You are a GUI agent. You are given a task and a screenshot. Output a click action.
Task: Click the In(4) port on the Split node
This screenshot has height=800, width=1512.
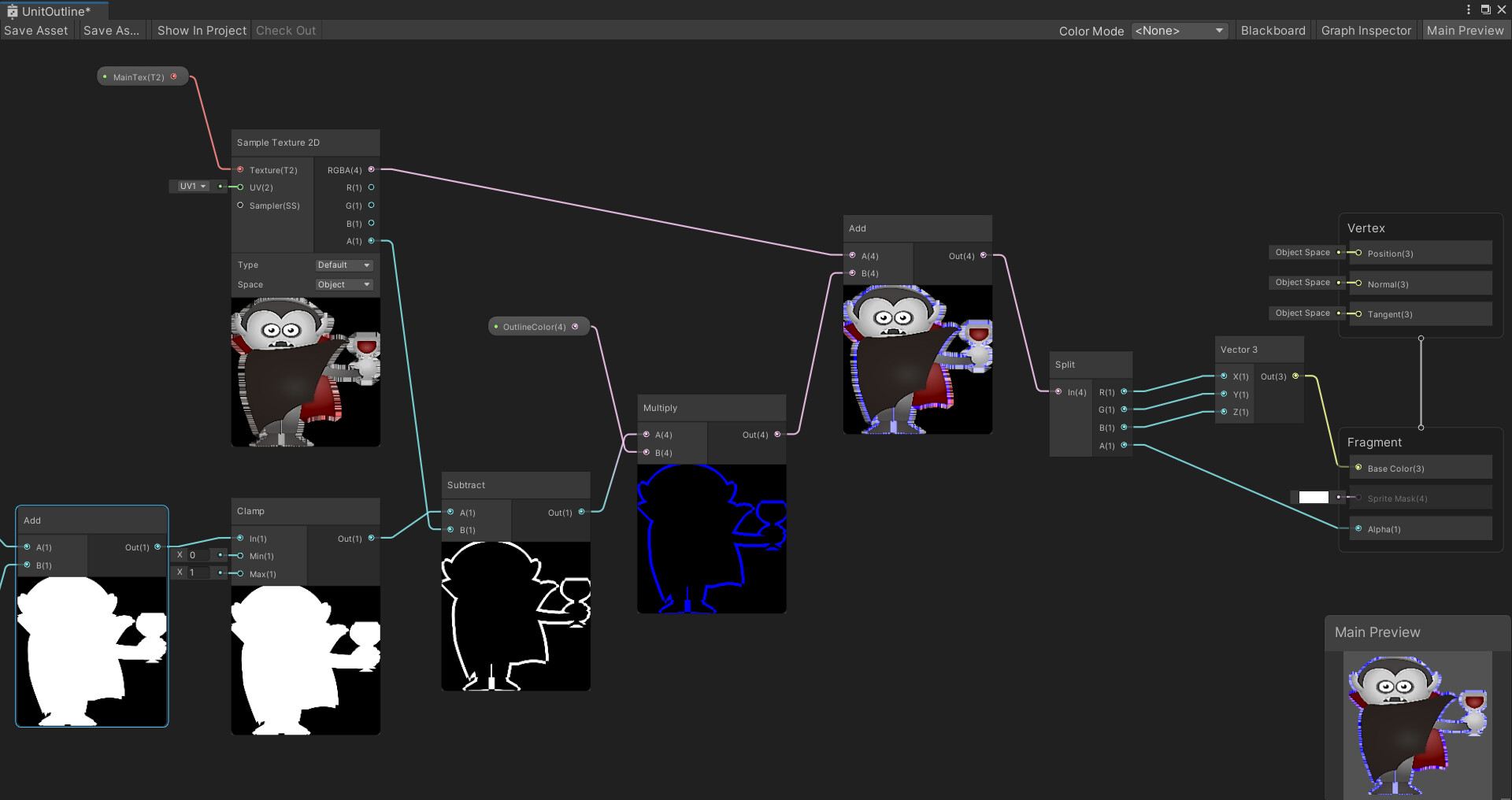click(x=1058, y=391)
